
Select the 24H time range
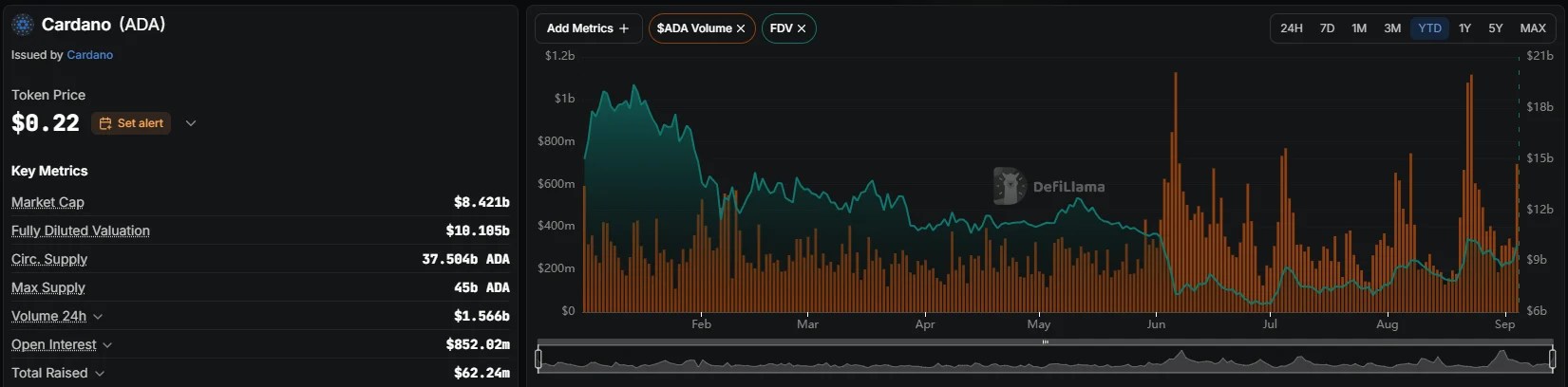[1292, 28]
